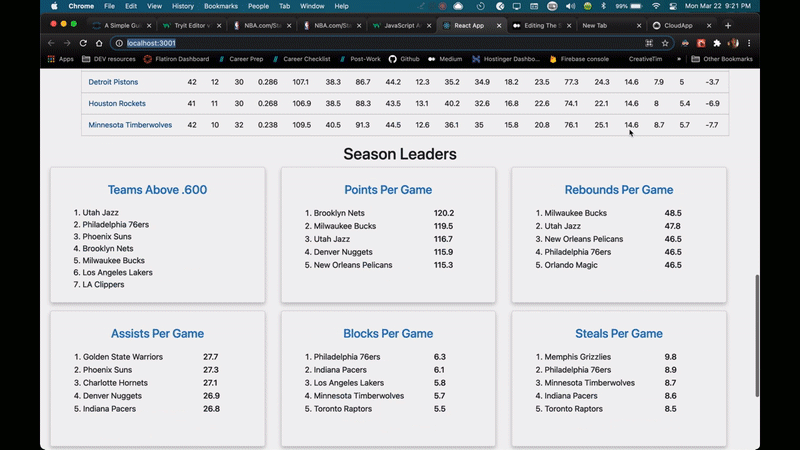Open the Career Checklist bookmark
800x450 pixels.
click(x=302, y=59)
